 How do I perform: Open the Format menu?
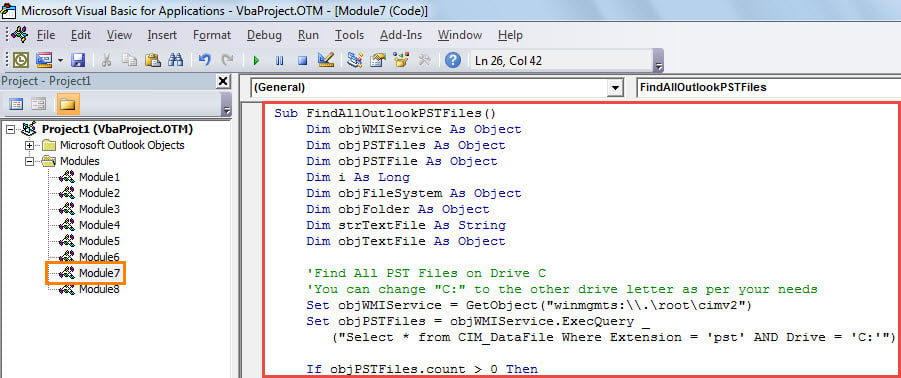[211, 35]
